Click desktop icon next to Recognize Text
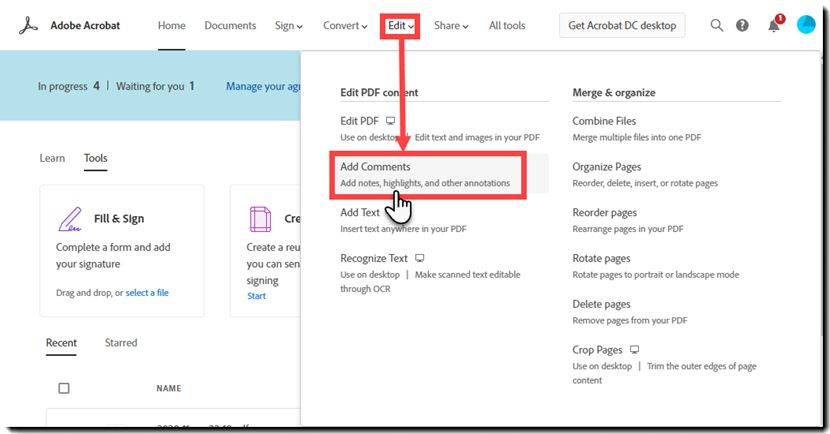 click(x=420, y=258)
